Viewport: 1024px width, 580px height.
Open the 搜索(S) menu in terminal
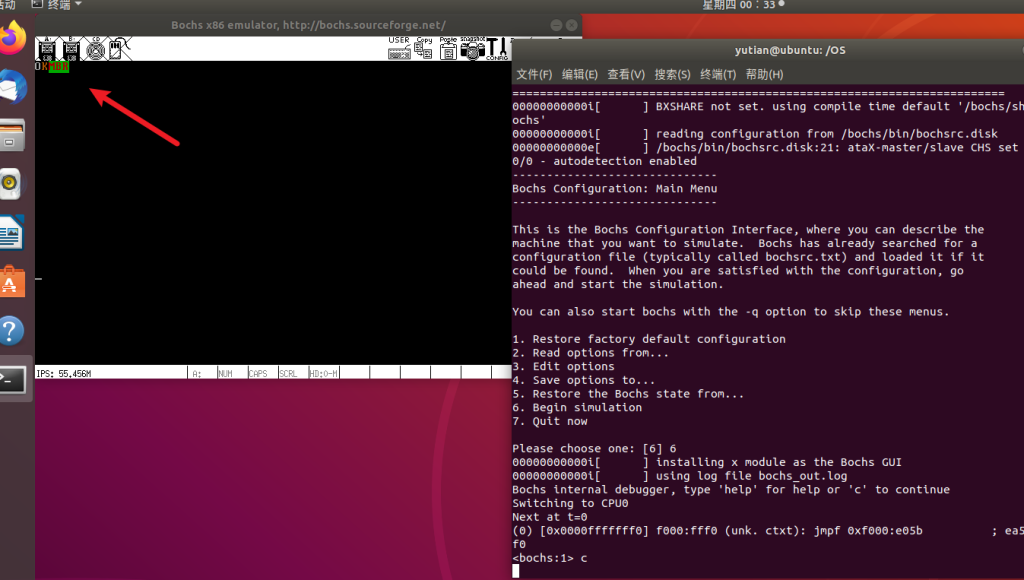[672, 75]
